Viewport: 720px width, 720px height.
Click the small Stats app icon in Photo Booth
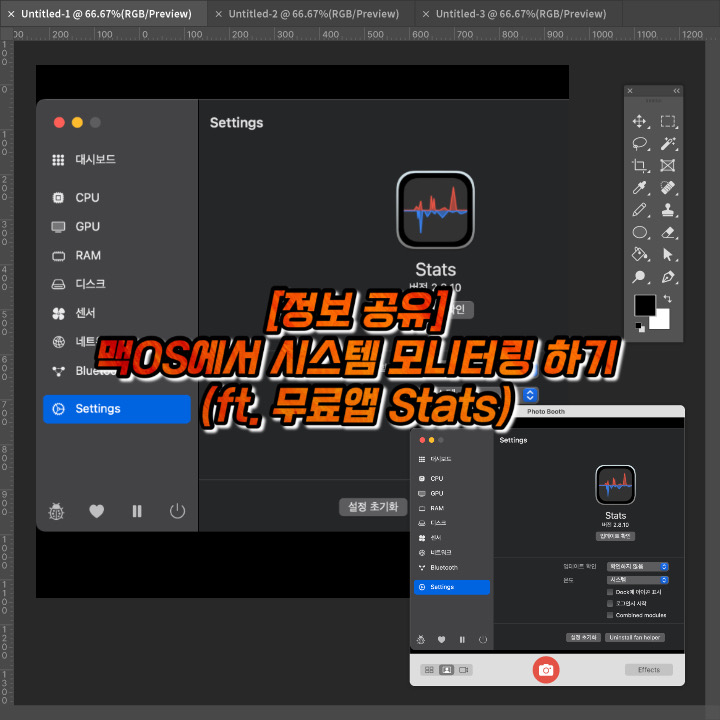point(615,485)
